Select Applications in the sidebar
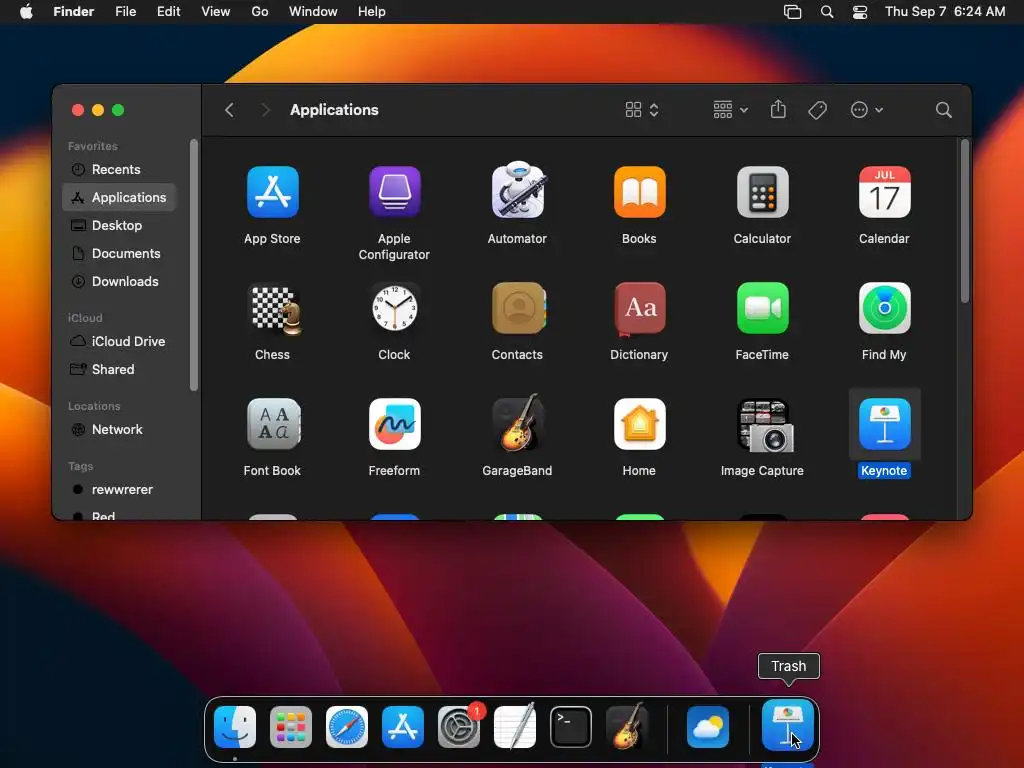The height and width of the screenshot is (768, 1024). pyautogui.click(x=119, y=197)
